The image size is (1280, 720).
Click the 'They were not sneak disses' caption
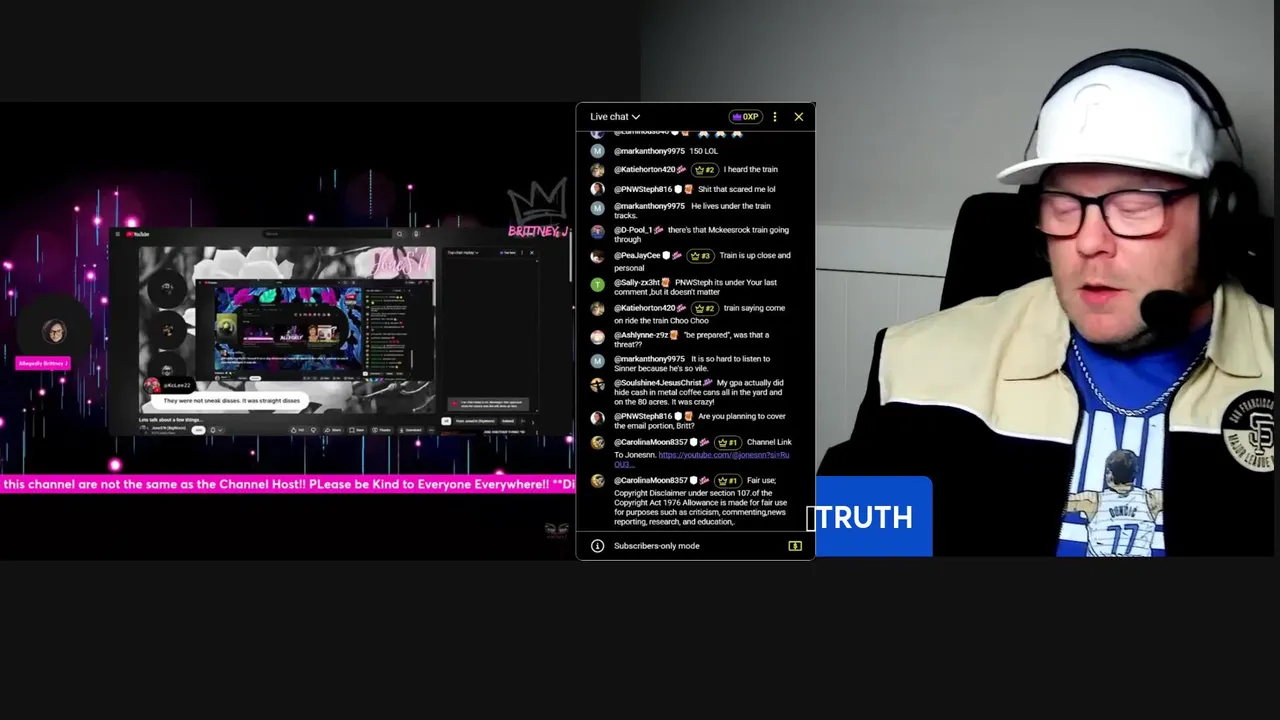tap(230, 400)
